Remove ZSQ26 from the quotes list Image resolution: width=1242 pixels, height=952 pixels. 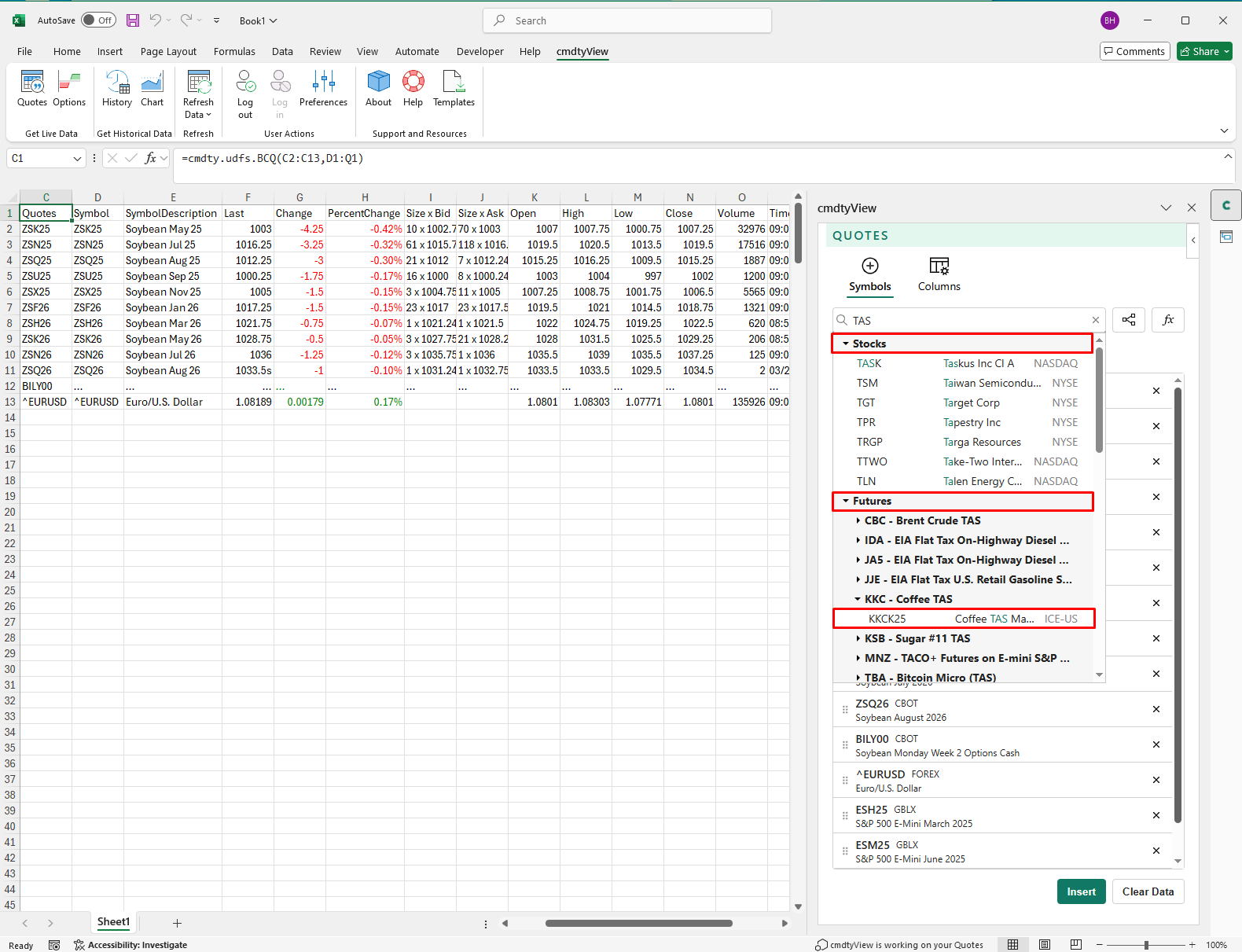pyautogui.click(x=1156, y=709)
